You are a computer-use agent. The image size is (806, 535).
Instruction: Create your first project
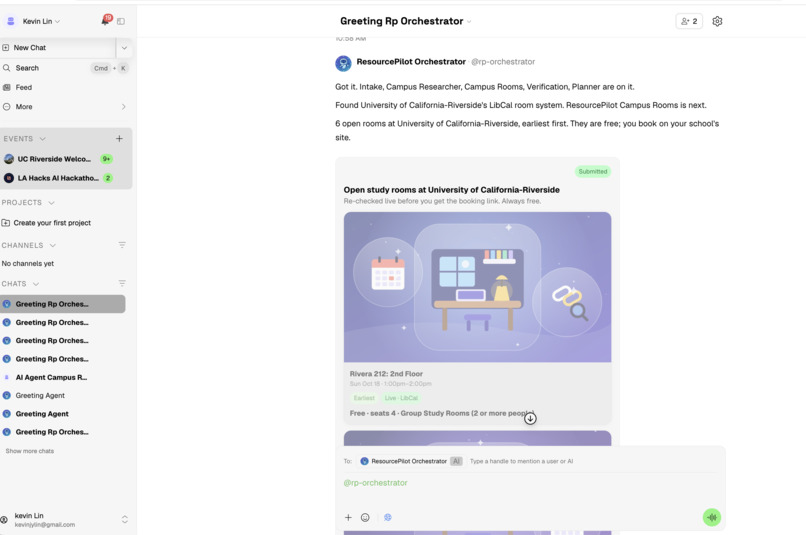pyautogui.click(x=46, y=223)
